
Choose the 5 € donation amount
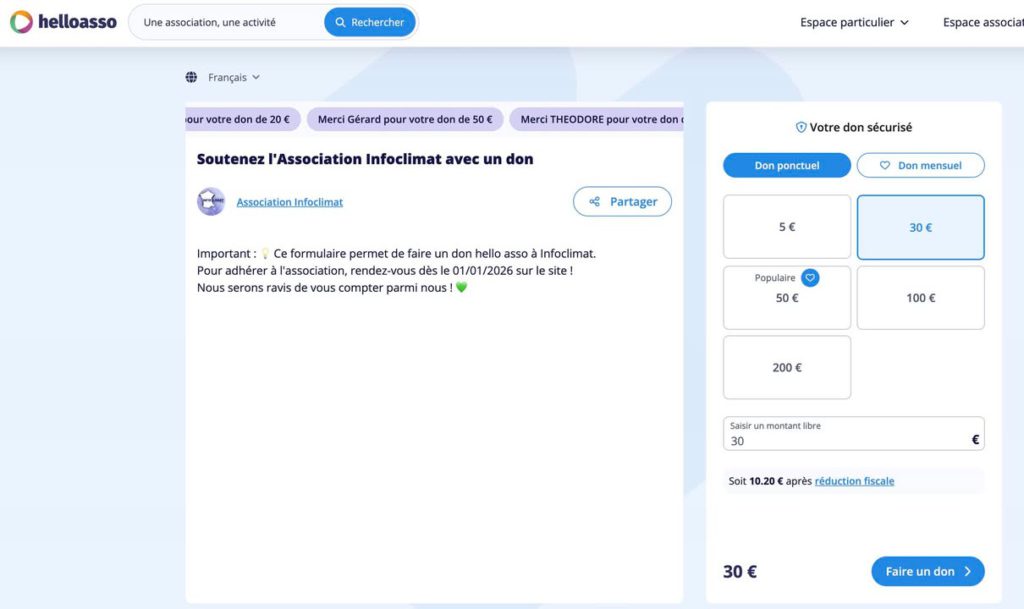(x=786, y=227)
